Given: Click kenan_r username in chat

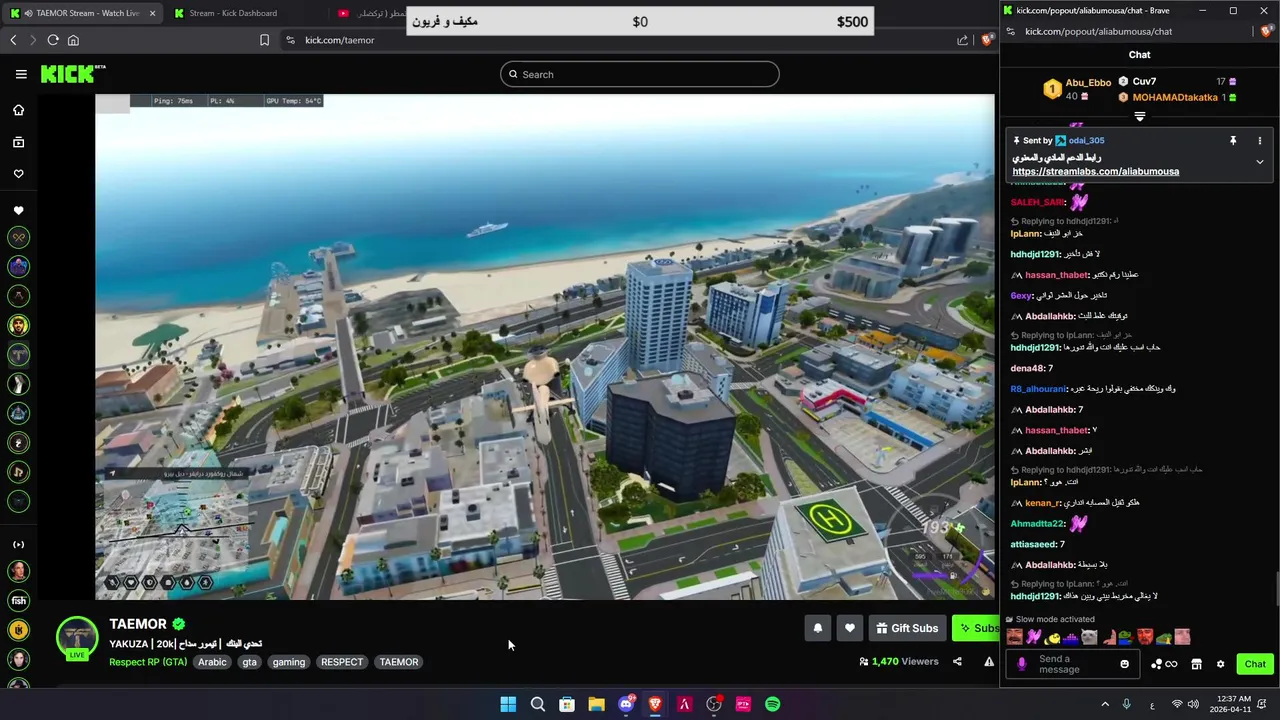Looking at the screenshot, I should (1042, 503).
